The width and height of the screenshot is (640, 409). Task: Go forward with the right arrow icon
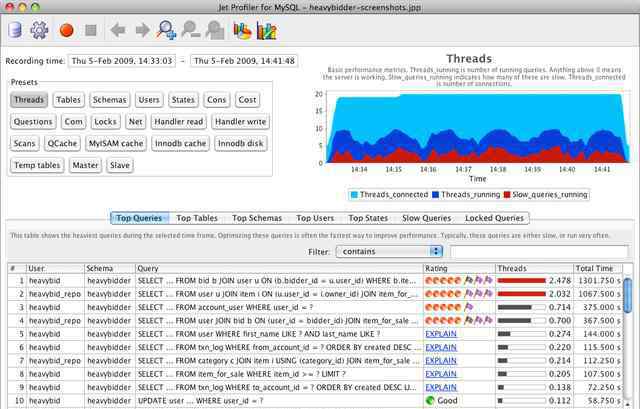pyautogui.click(x=142, y=31)
